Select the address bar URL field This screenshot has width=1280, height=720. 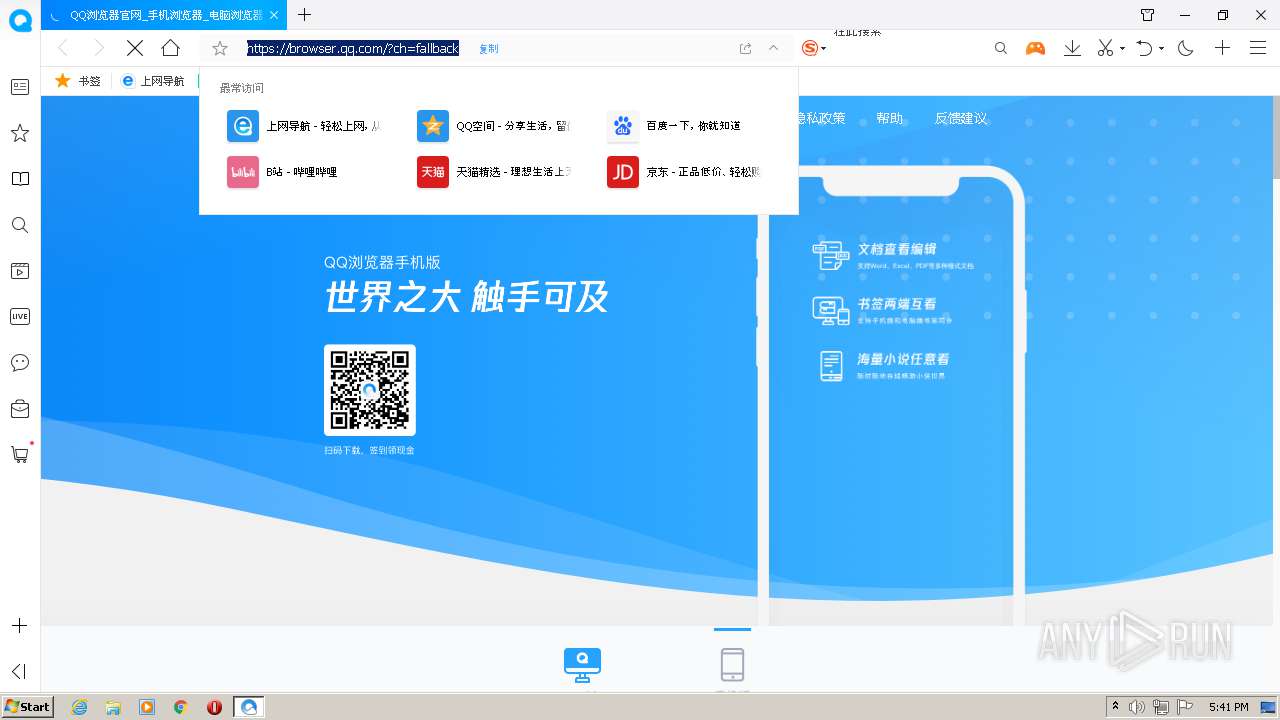353,48
